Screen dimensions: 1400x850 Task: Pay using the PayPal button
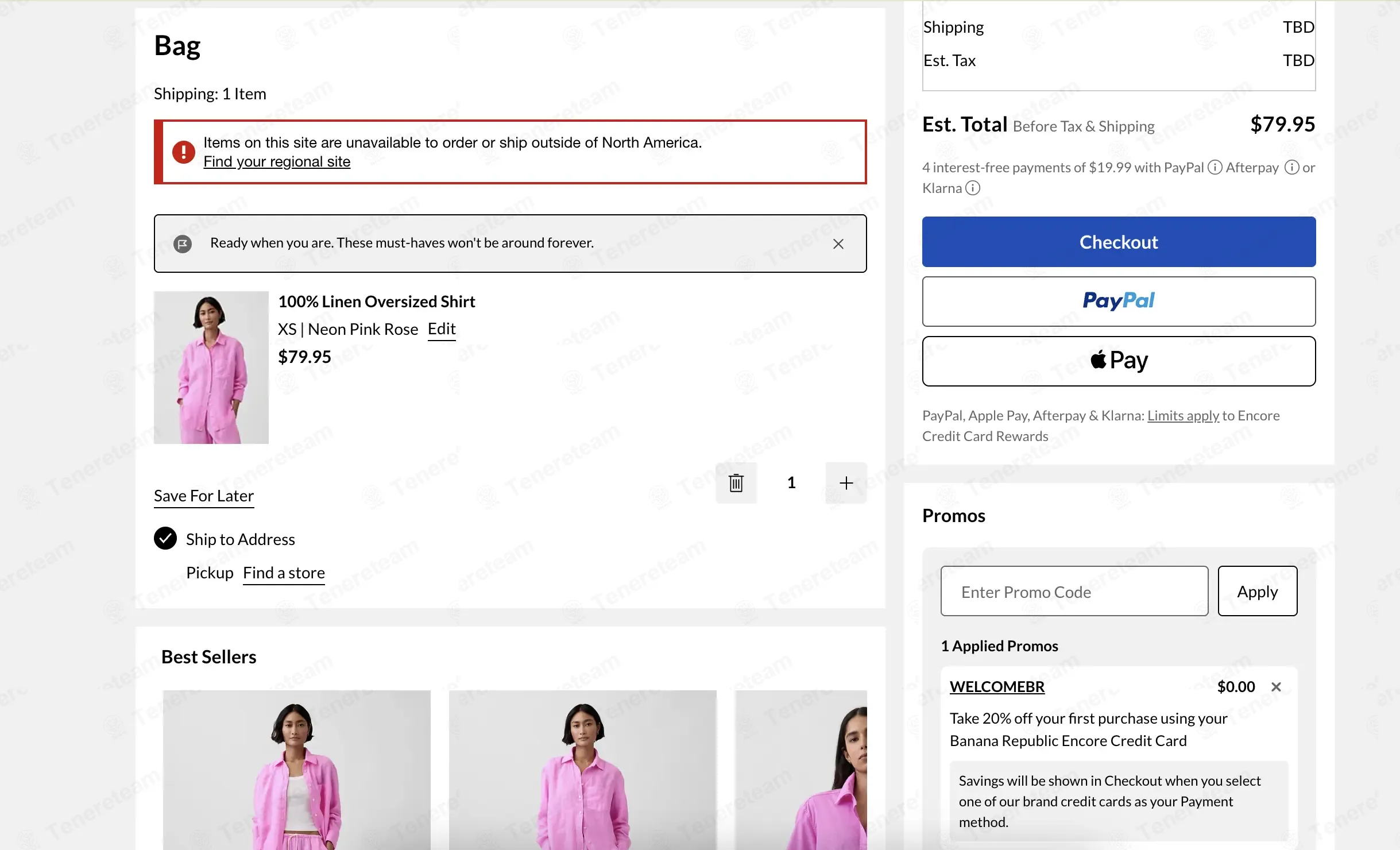coord(1119,302)
